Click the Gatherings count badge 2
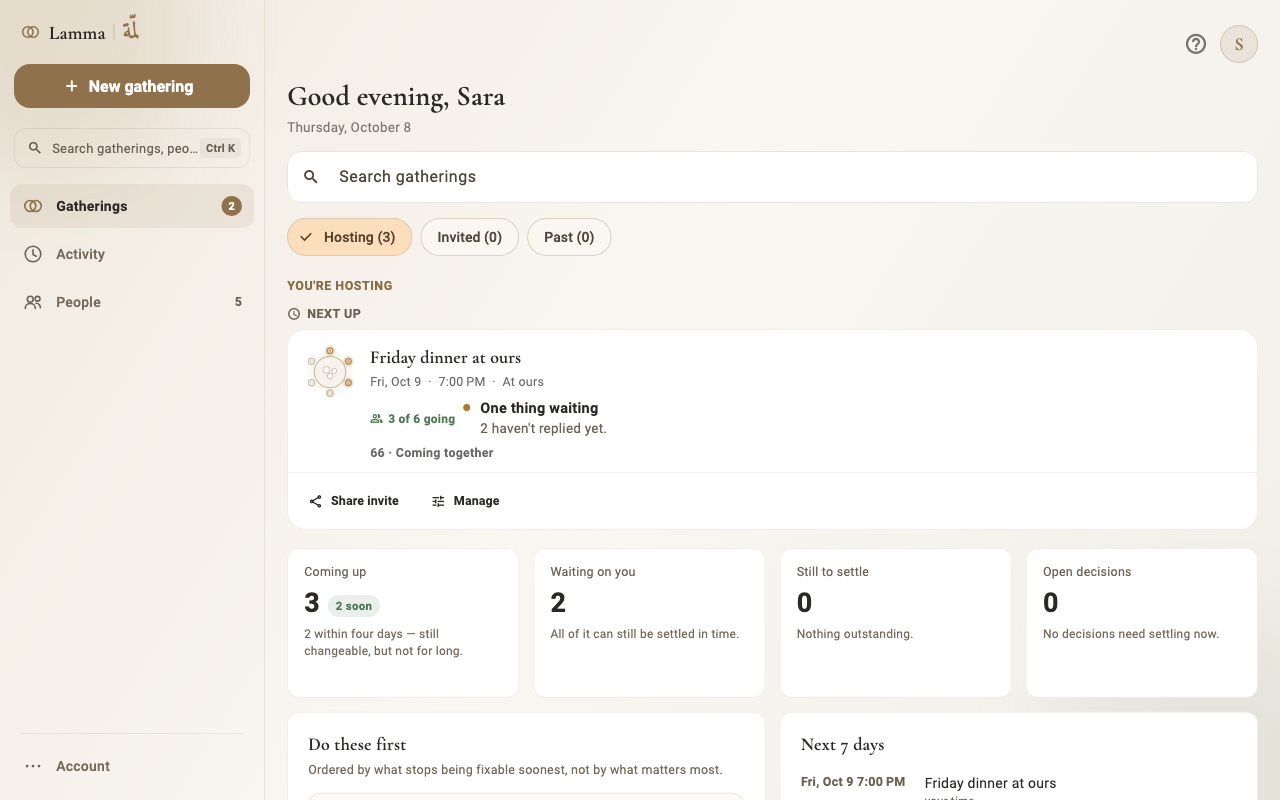The height and width of the screenshot is (800, 1280). pos(231,206)
